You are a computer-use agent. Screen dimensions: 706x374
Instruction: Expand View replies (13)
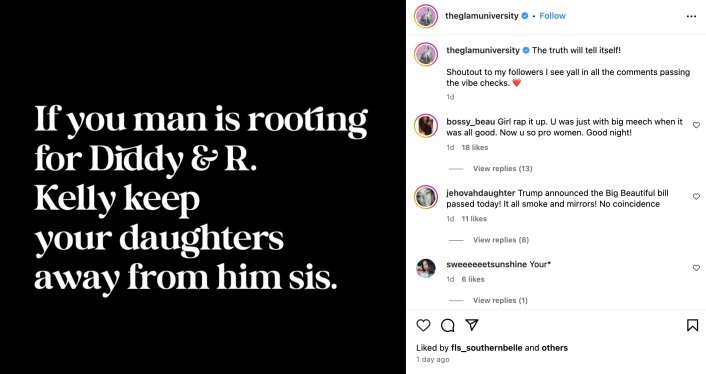pyautogui.click(x=502, y=168)
